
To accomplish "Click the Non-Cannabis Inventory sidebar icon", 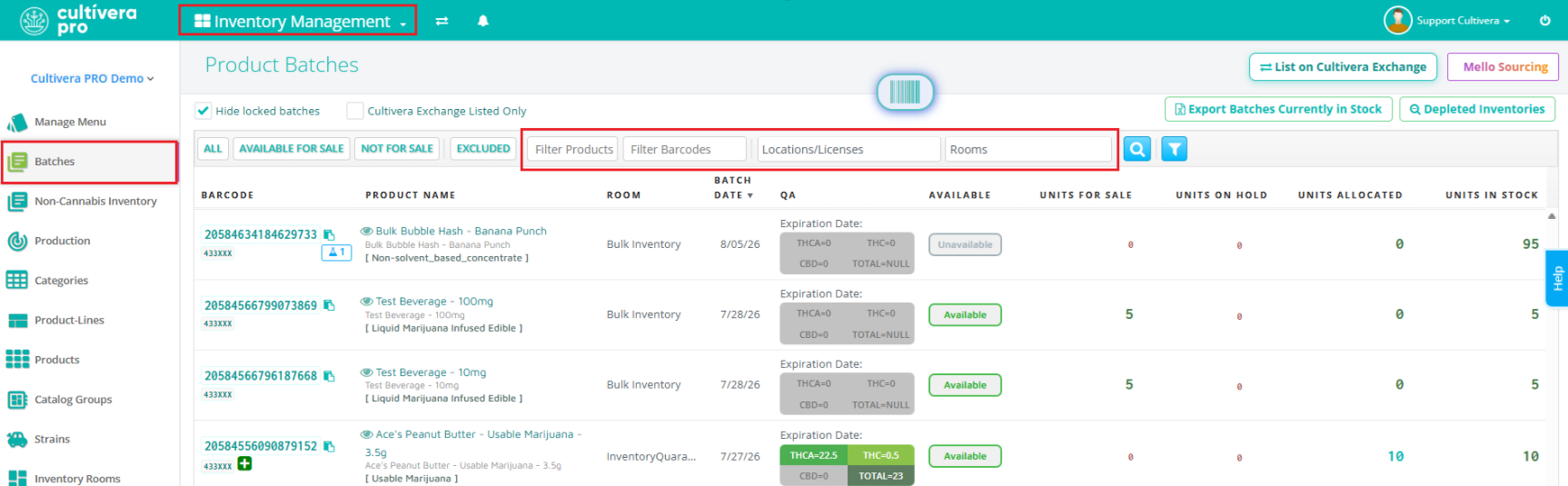I will 17,202.
